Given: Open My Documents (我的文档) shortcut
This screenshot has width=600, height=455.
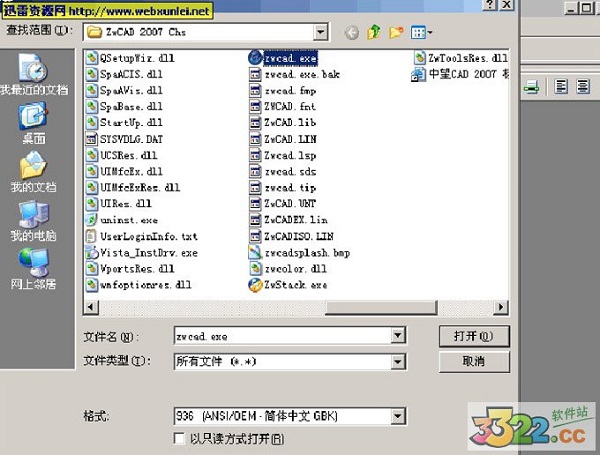Looking at the screenshot, I should [x=34, y=171].
